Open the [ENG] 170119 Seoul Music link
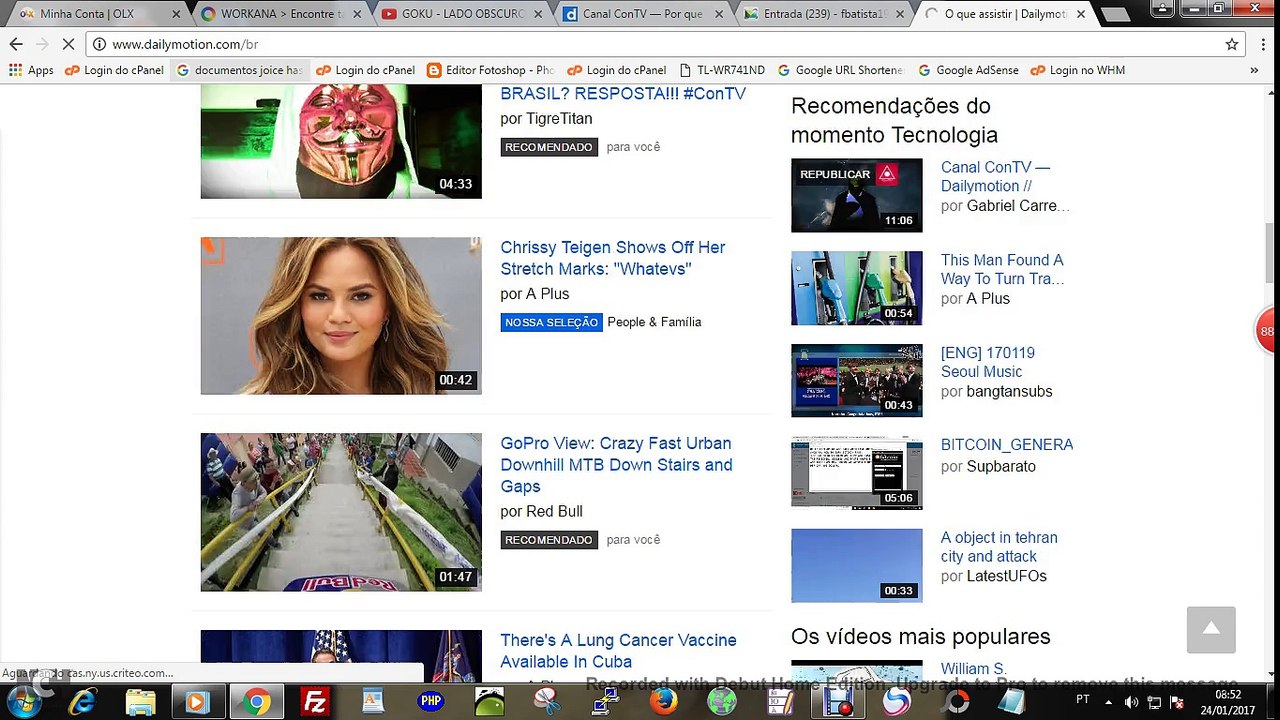The height and width of the screenshot is (720, 1280). [x=988, y=362]
